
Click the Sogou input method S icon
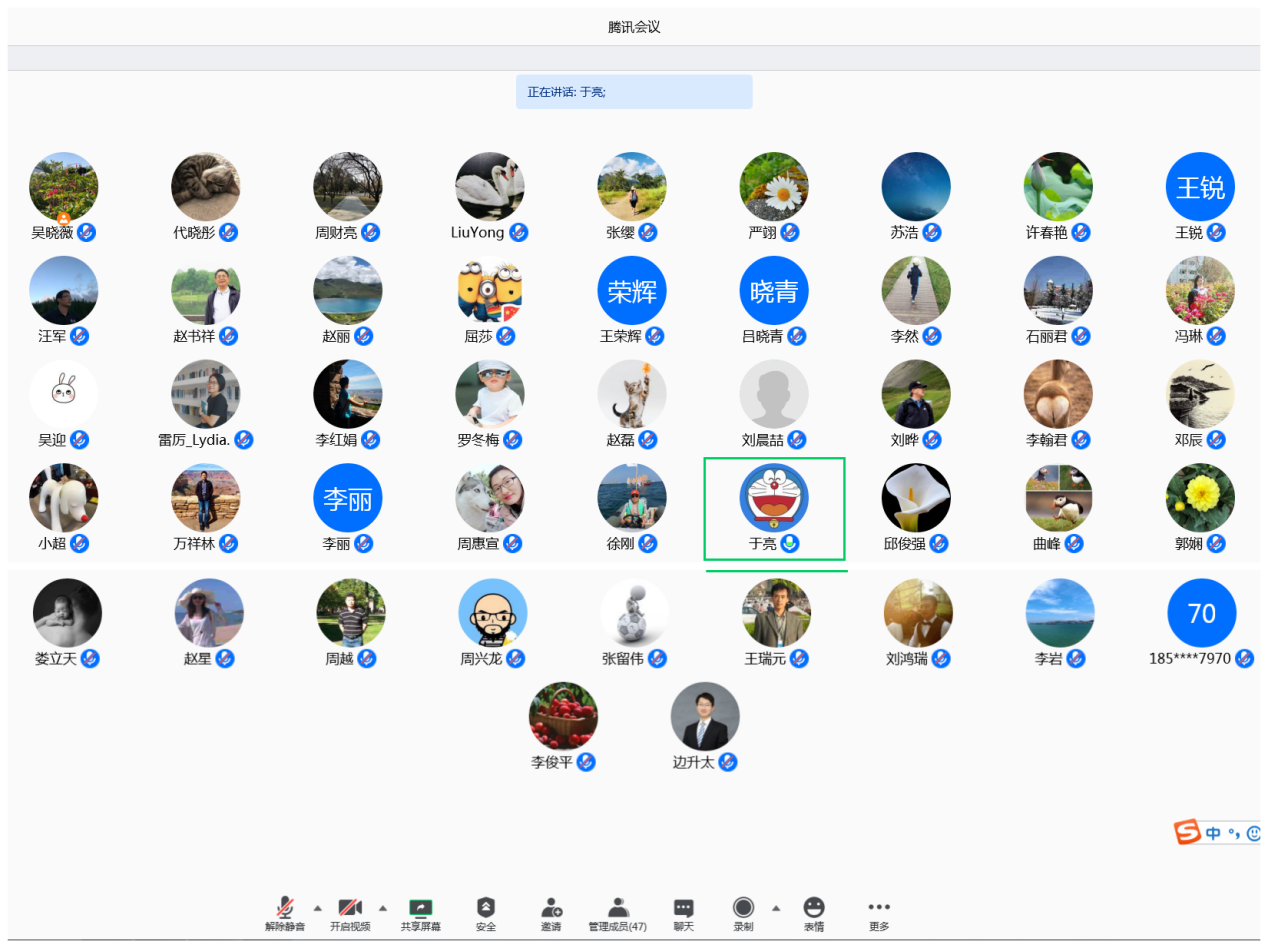point(1187,832)
